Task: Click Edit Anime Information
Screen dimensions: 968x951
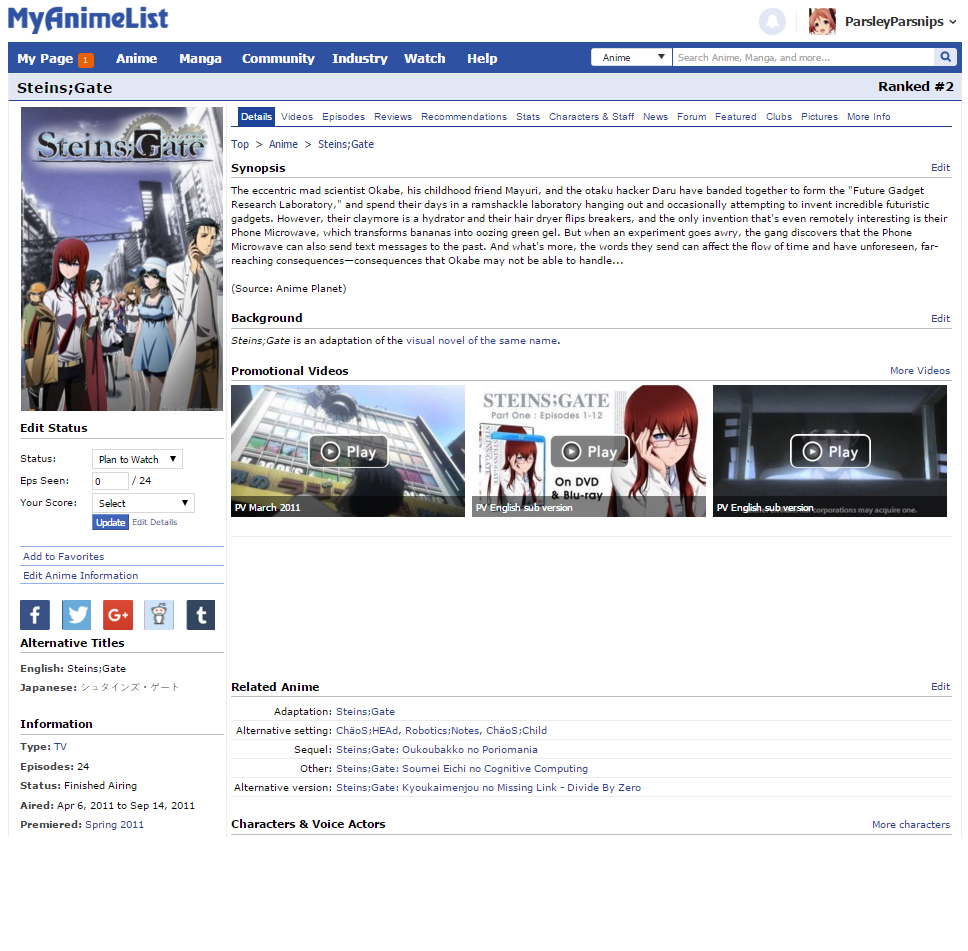Action: 80,576
